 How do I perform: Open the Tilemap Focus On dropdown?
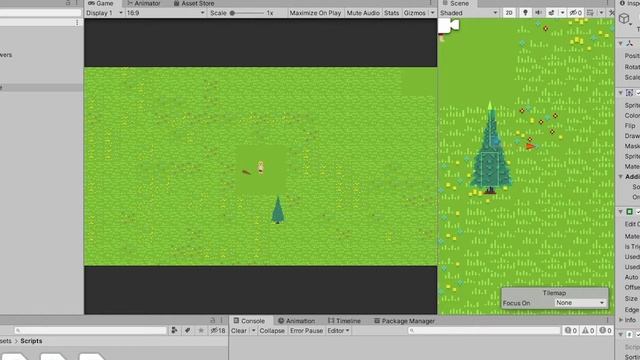coord(580,303)
